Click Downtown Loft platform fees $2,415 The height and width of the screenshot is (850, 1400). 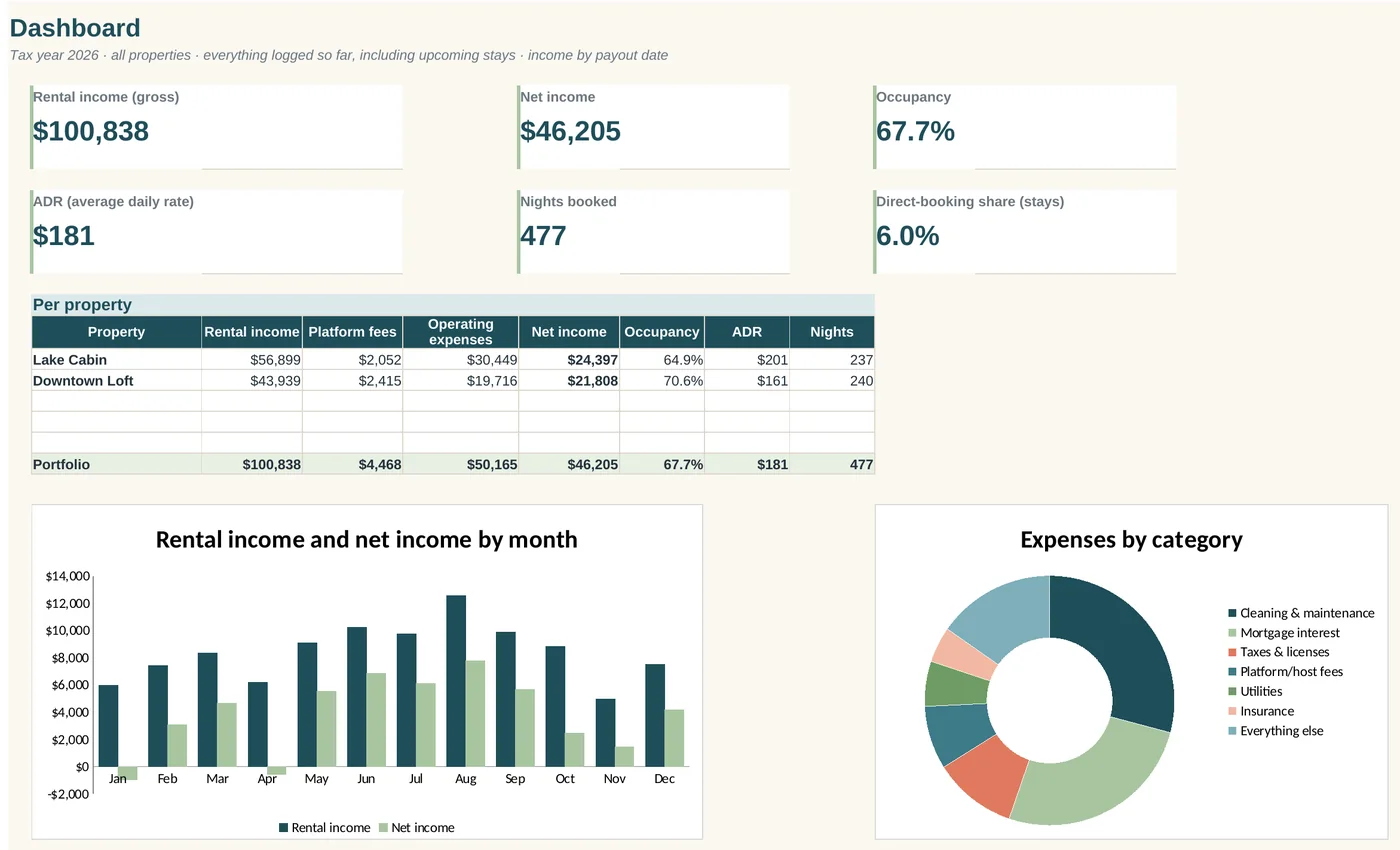(380, 381)
